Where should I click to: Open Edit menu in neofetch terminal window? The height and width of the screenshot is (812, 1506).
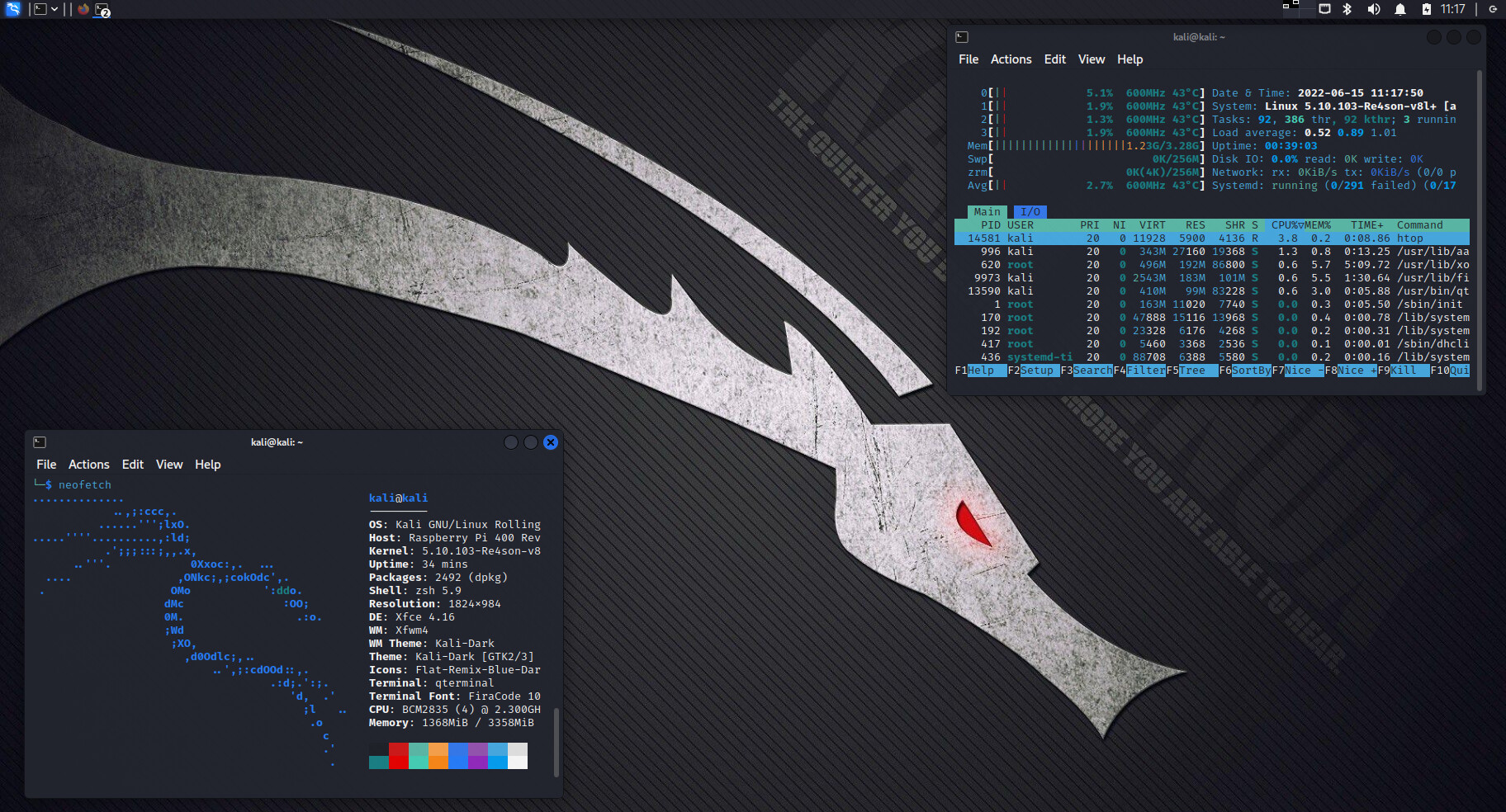(133, 465)
